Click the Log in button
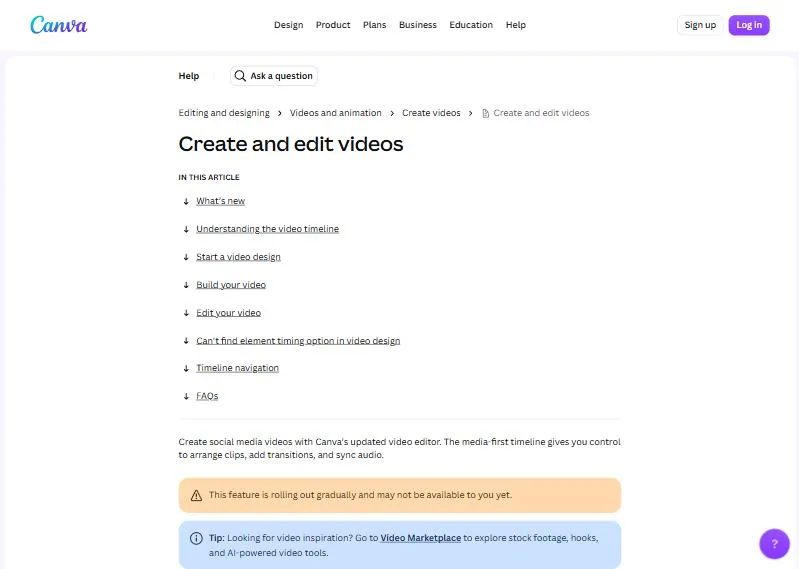 [749, 25]
